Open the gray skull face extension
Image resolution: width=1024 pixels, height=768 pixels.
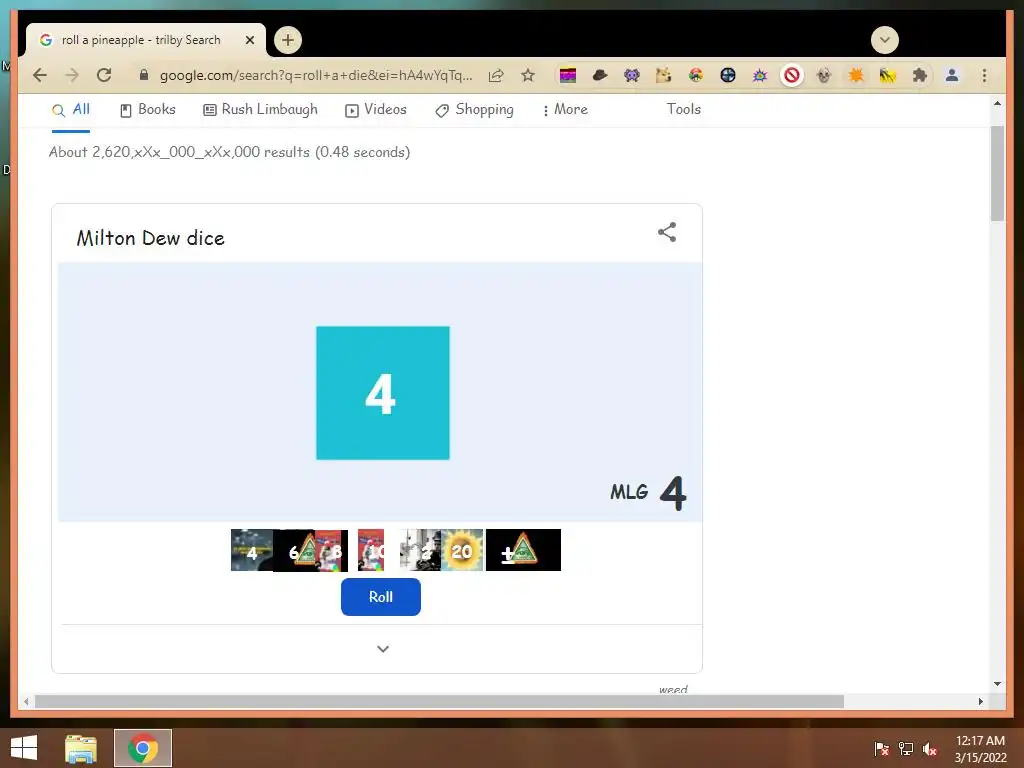pyautogui.click(x=824, y=75)
